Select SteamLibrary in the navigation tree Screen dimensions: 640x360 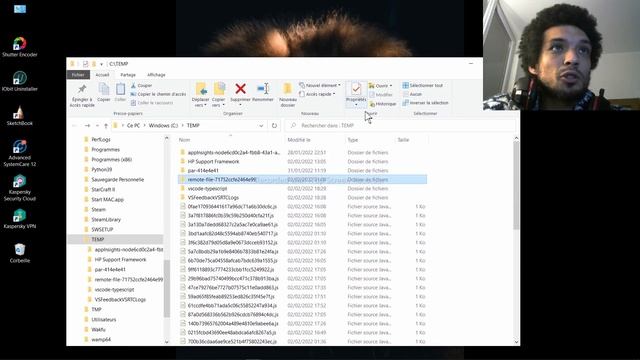pos(106,220)
